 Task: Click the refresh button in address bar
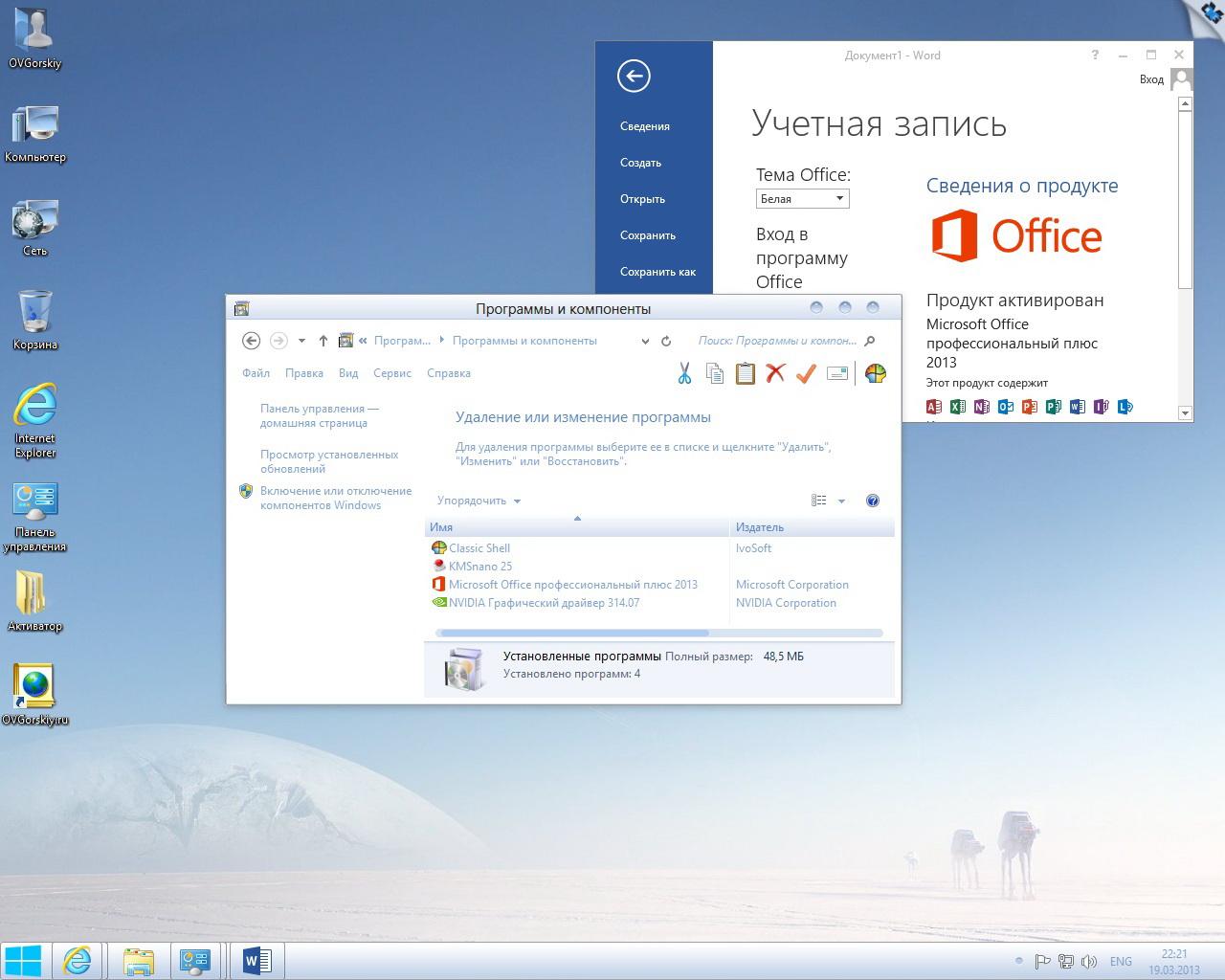(666, 341)
